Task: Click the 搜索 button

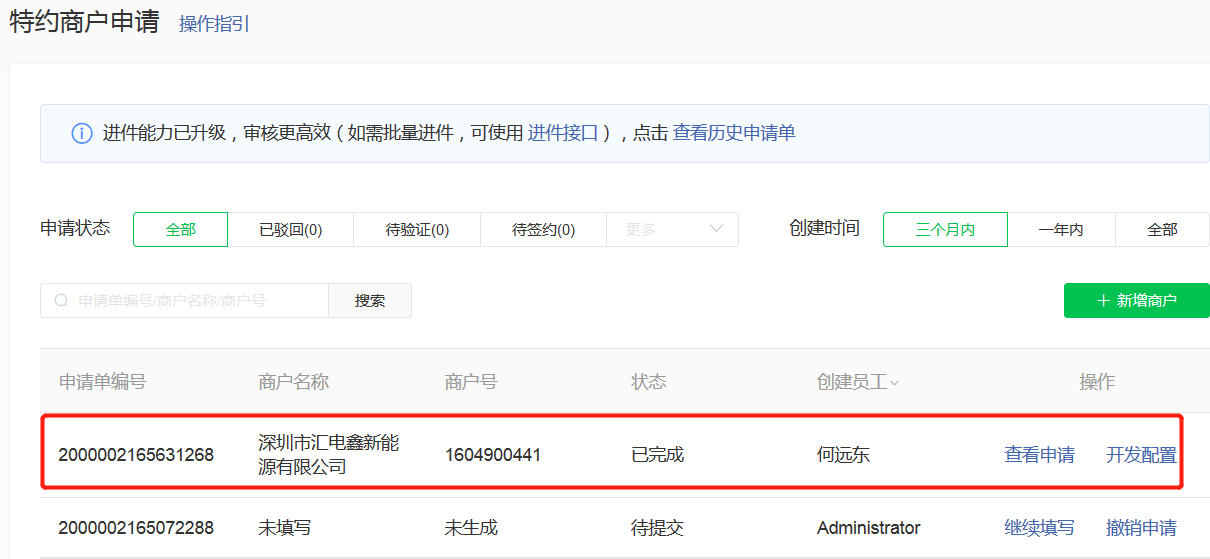Action: pyautogui.click(x=370, y=300)
